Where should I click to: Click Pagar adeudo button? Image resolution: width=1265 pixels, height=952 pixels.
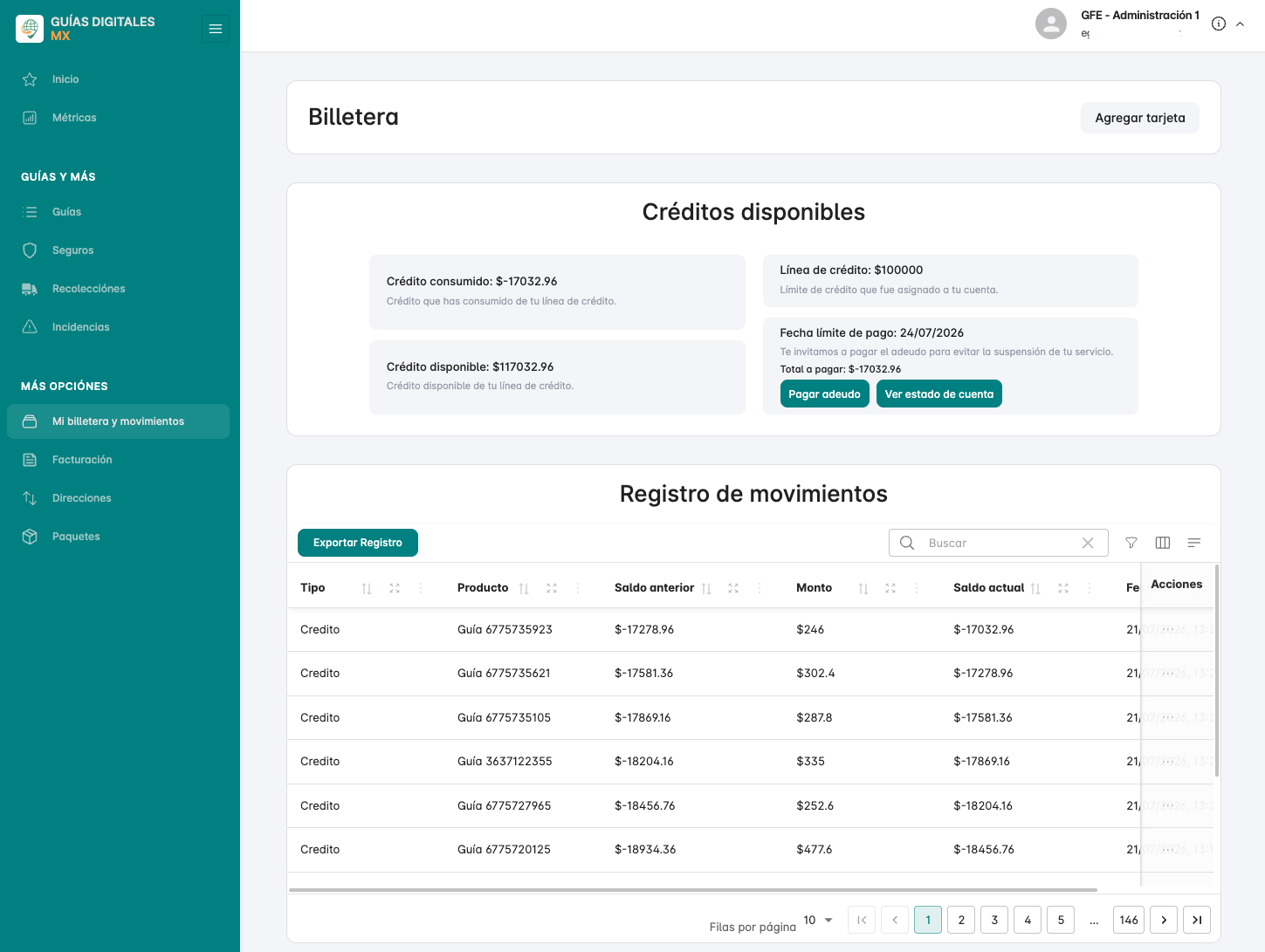[x=824, y=394]
